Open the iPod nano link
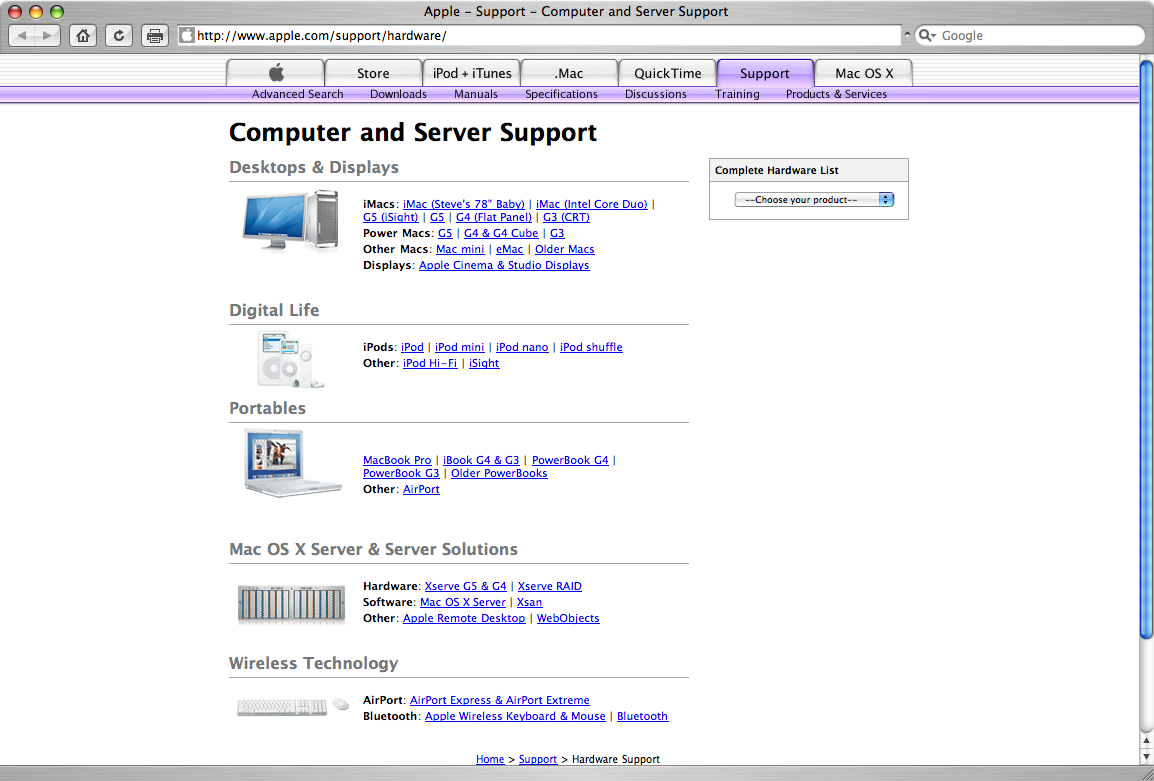This screenshot has width=1154, height=781. [522, 347]
